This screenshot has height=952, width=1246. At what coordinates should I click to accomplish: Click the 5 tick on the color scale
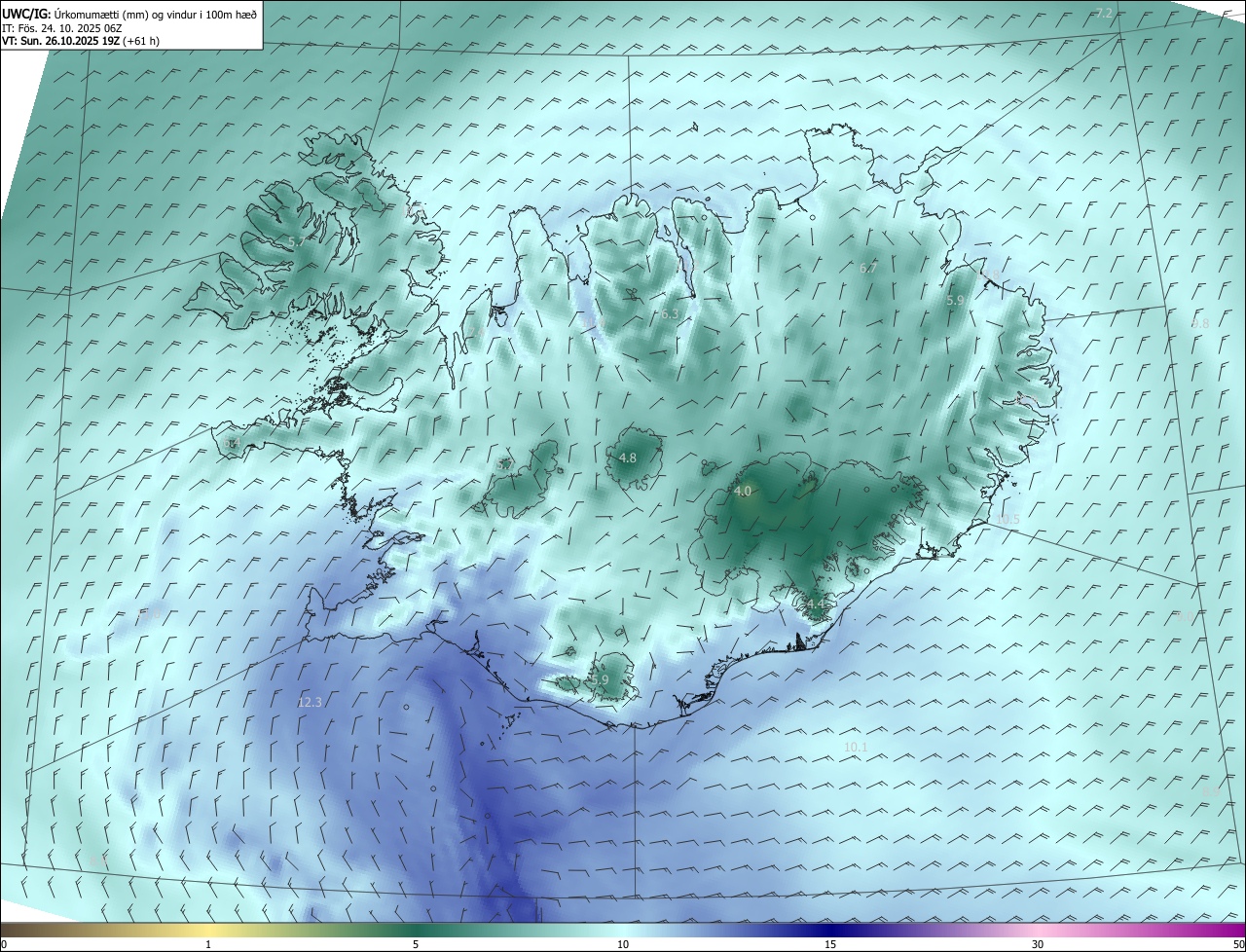click(416, 944)
